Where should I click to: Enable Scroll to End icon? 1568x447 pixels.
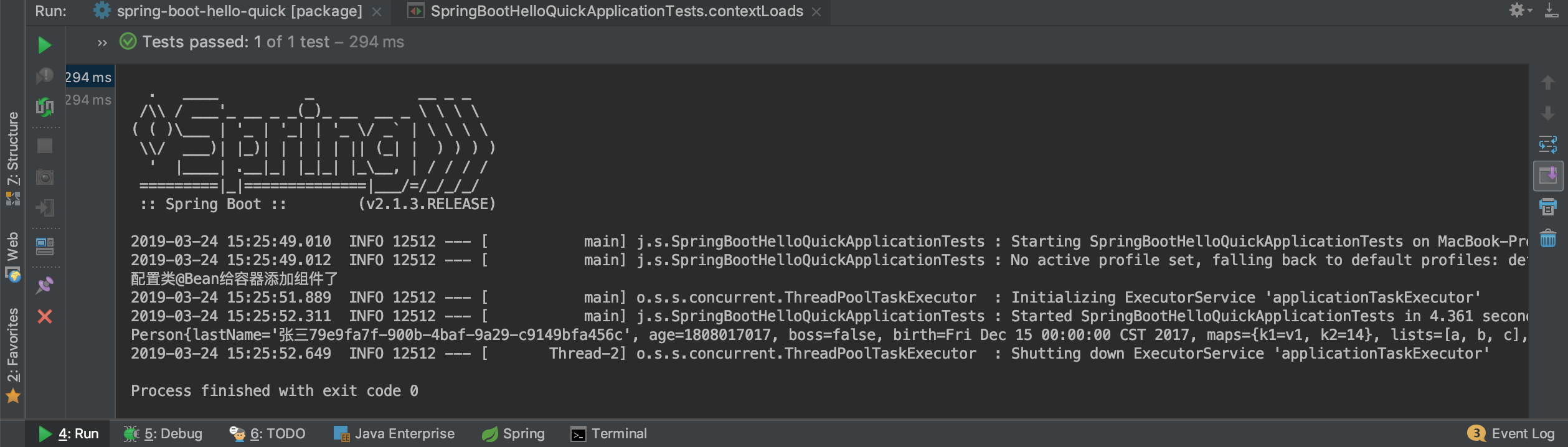coord(1547,176)
